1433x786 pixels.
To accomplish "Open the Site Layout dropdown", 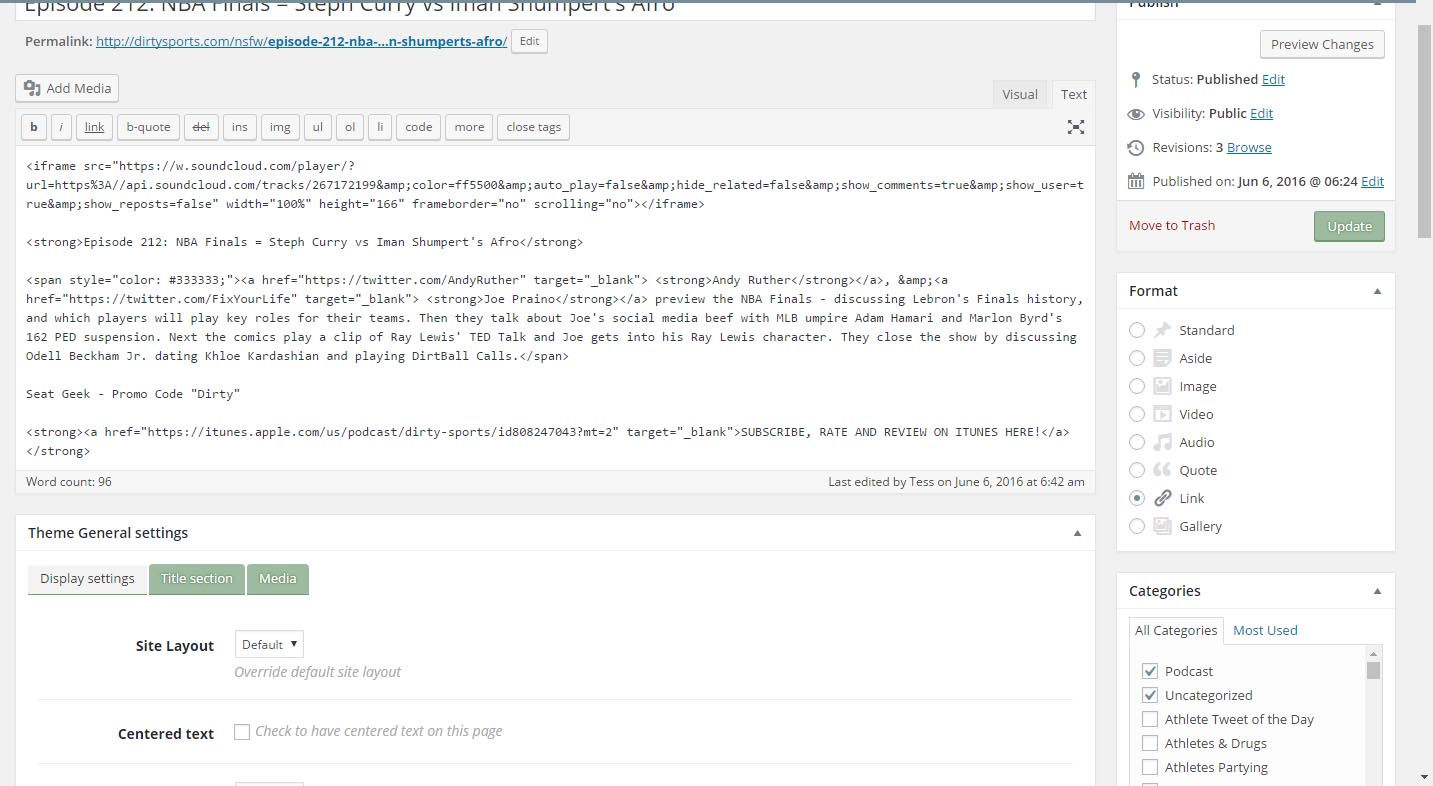I will click(269, 645).
